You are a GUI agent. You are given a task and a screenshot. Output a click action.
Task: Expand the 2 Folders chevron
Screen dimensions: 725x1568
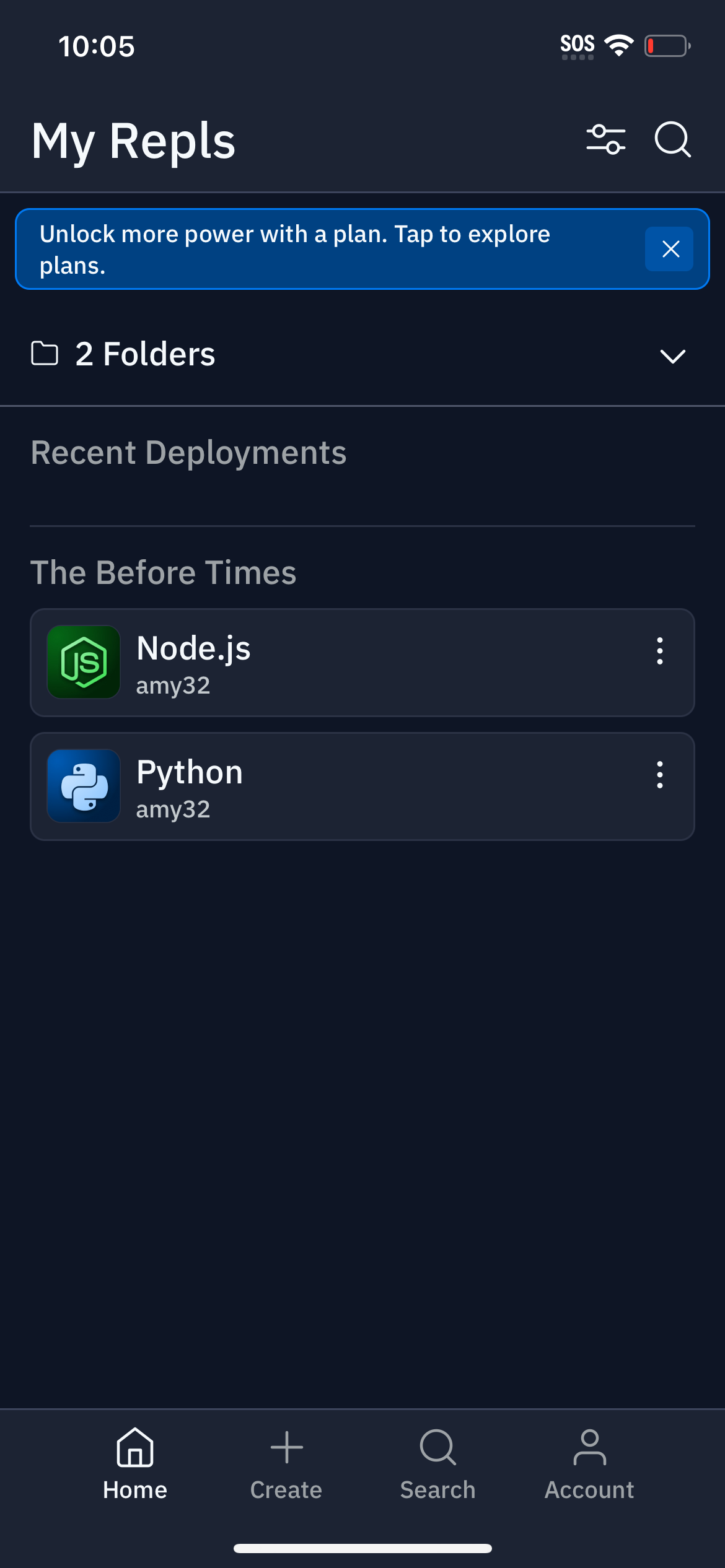click(672, 355)
